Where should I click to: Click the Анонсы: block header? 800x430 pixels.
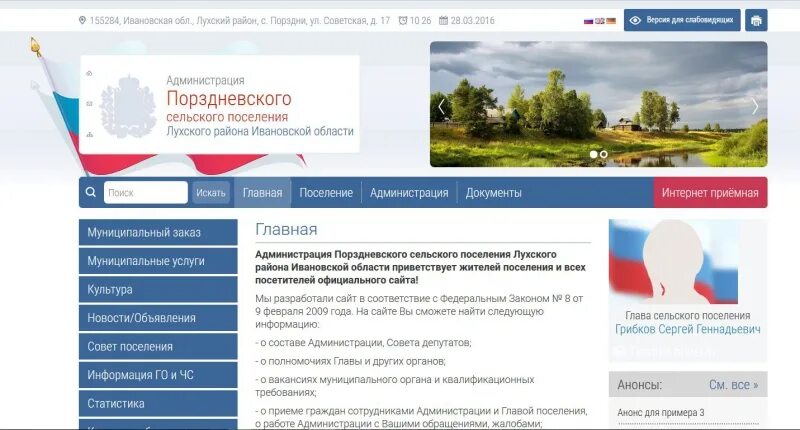tap(640, 385)
